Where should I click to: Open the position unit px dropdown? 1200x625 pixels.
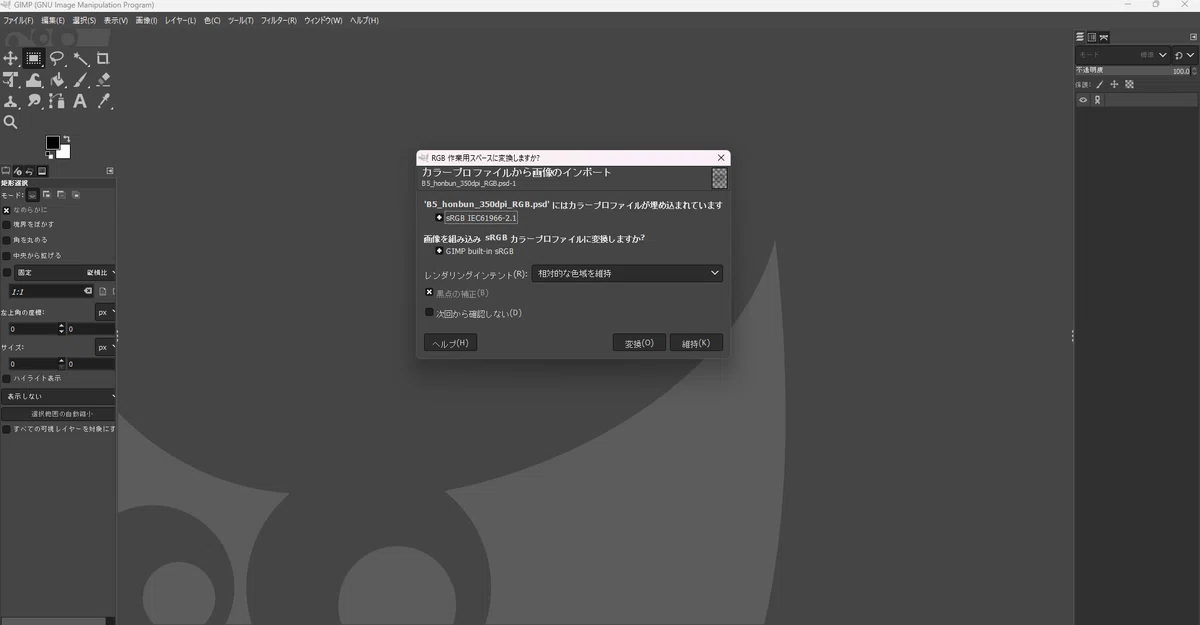105,312
